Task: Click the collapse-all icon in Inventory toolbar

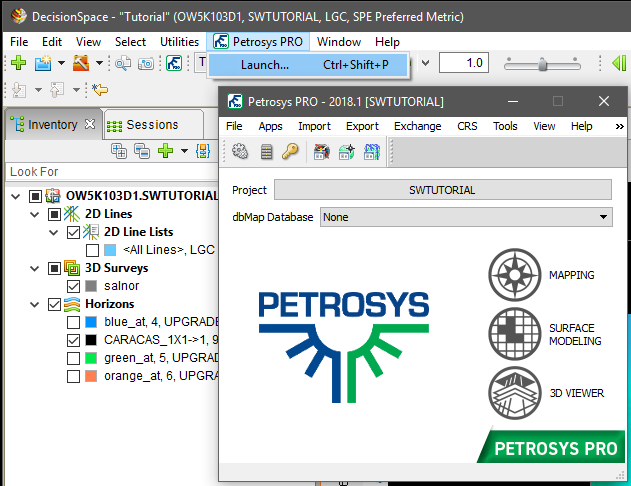Action: pyautogui.click(x=141, y=150)
